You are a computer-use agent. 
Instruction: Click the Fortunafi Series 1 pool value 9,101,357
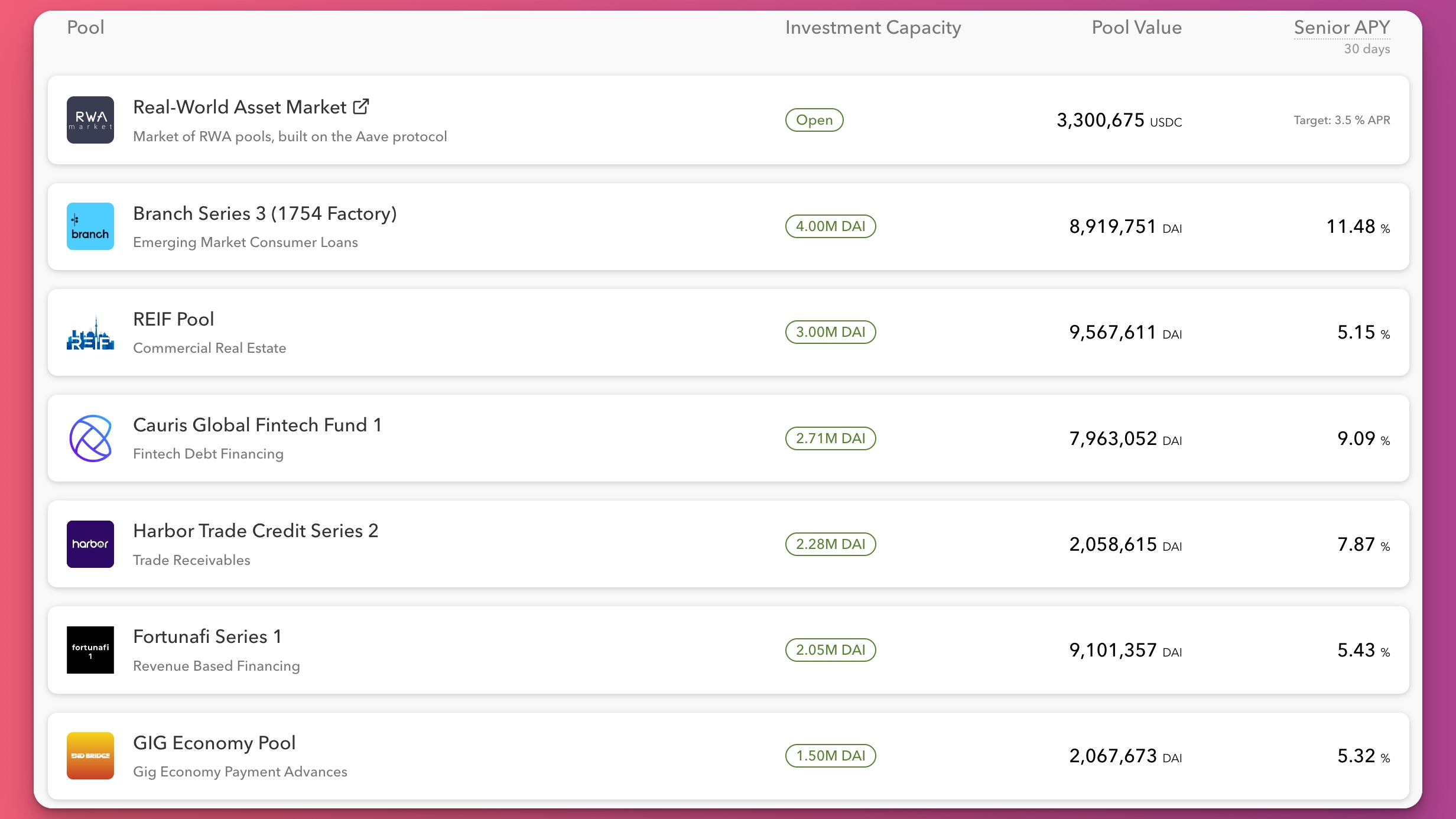point(1113,650)
